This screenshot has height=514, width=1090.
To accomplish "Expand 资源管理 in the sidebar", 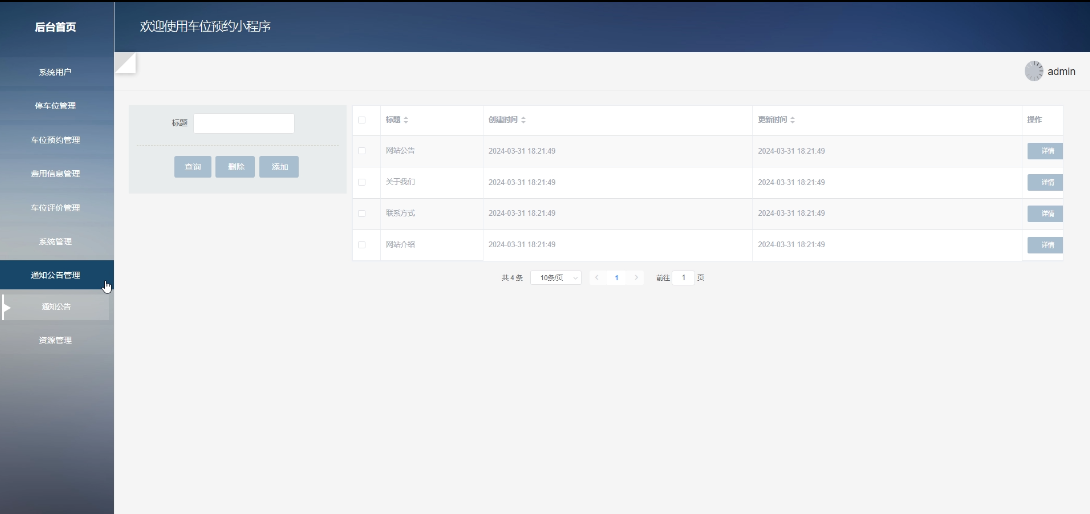I will click(x=56, y=341).
